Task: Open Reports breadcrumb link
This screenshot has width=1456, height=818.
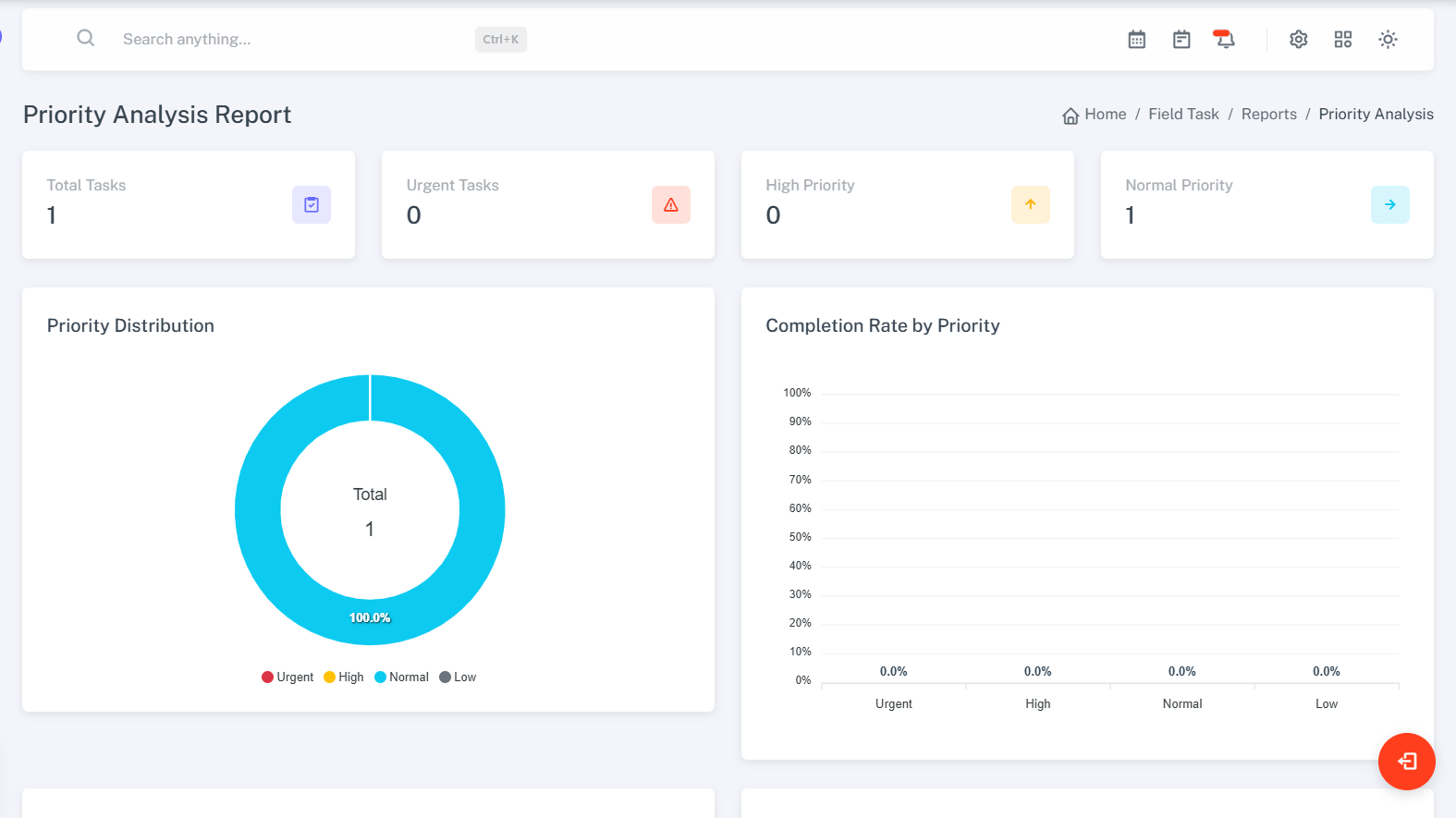Action: click(1268, 115)
